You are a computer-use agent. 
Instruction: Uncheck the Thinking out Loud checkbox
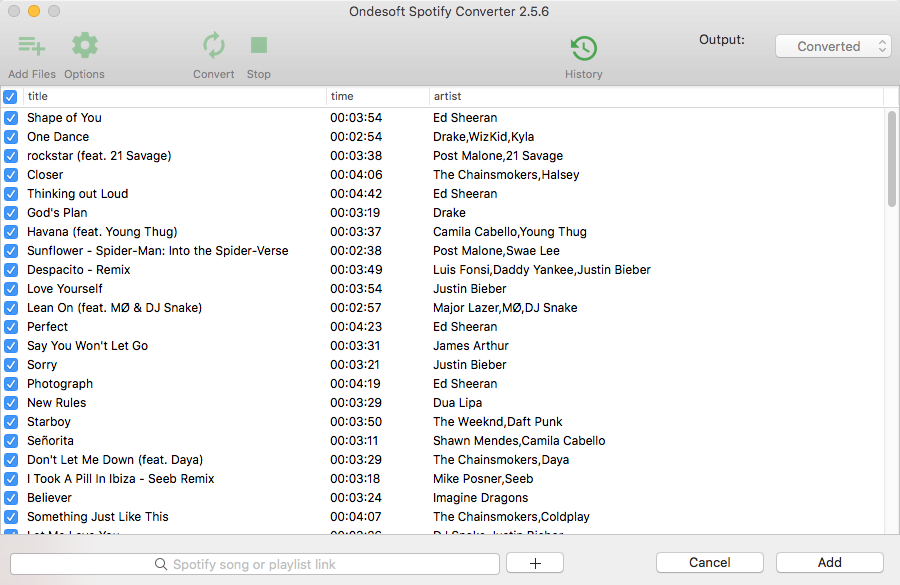click(x=11, y=193)
